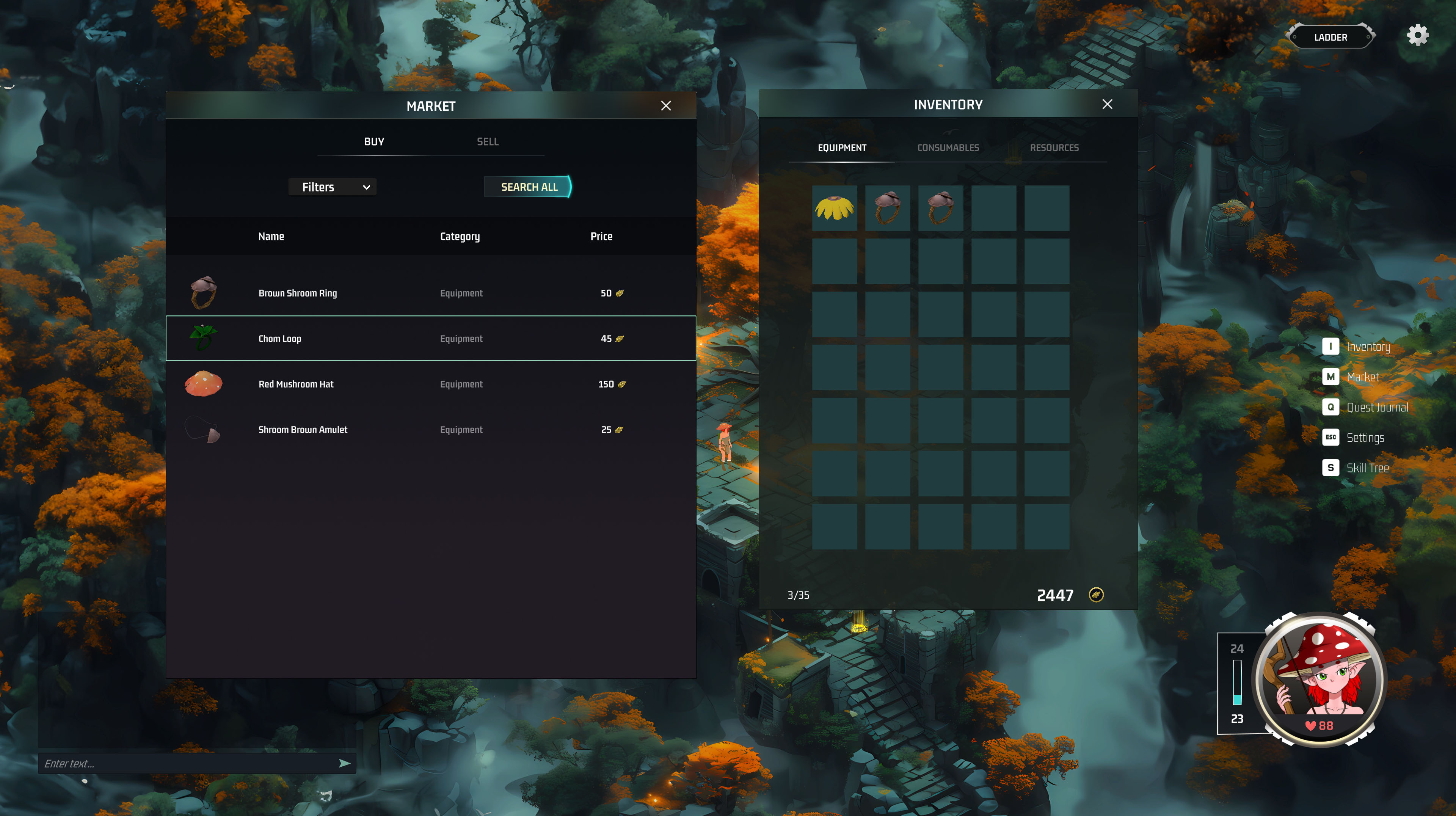The image size is (1456, 816).
Task: Open the RESOURCES inventory tab
Action: pos(1054,148)
